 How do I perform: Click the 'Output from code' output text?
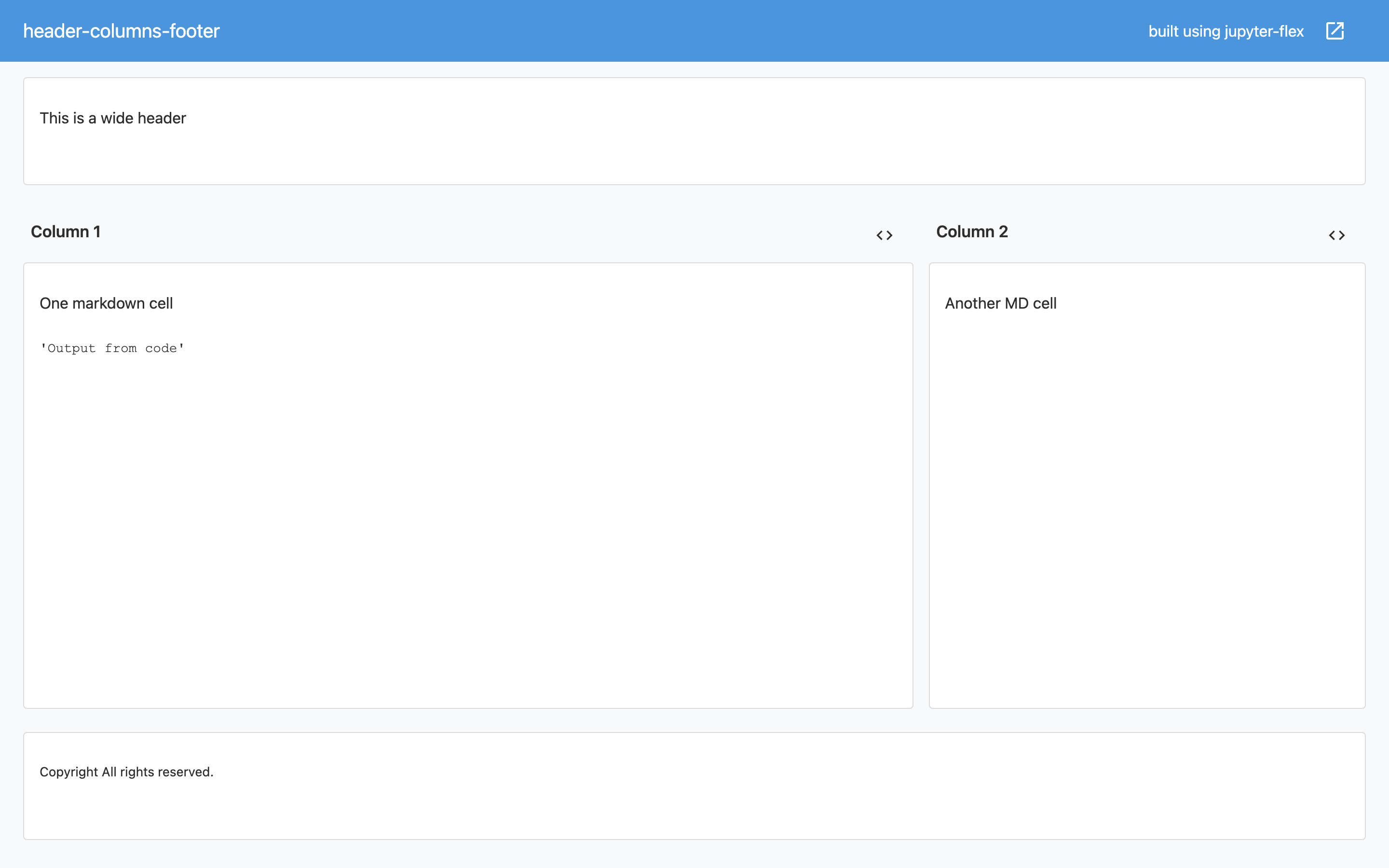[112, 349]
